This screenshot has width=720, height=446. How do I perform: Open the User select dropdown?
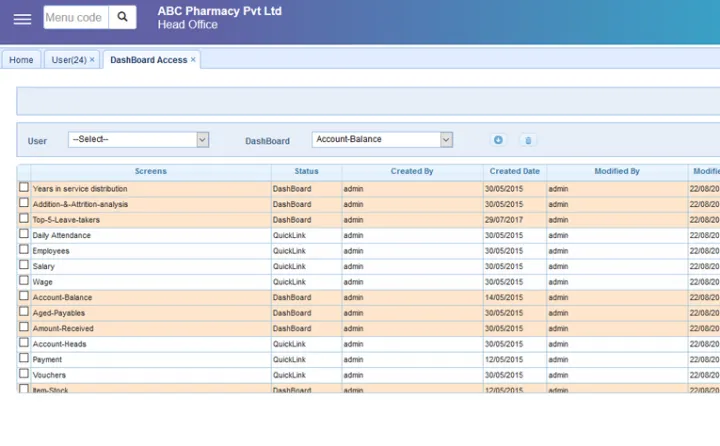click(x=138, y=140)
